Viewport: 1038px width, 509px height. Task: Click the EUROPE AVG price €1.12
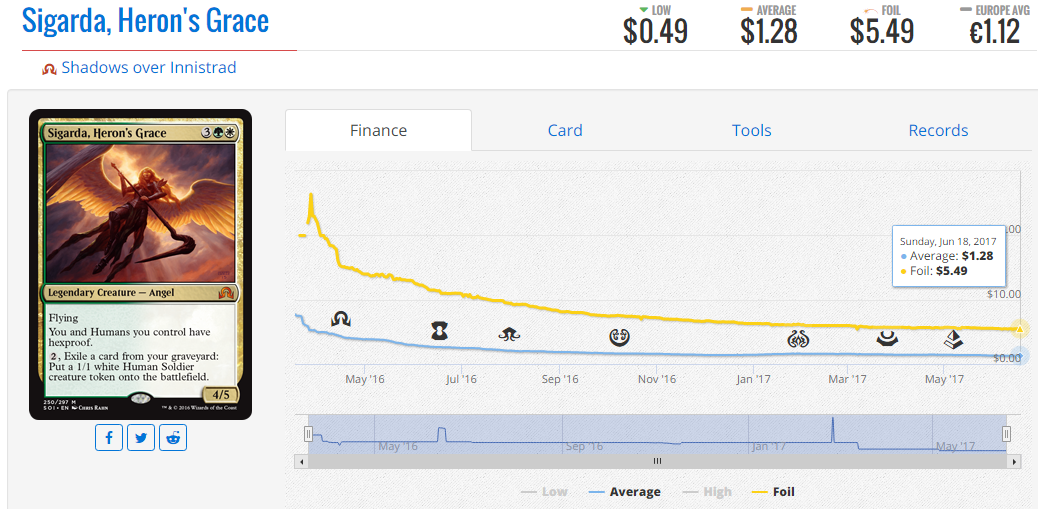995,30
